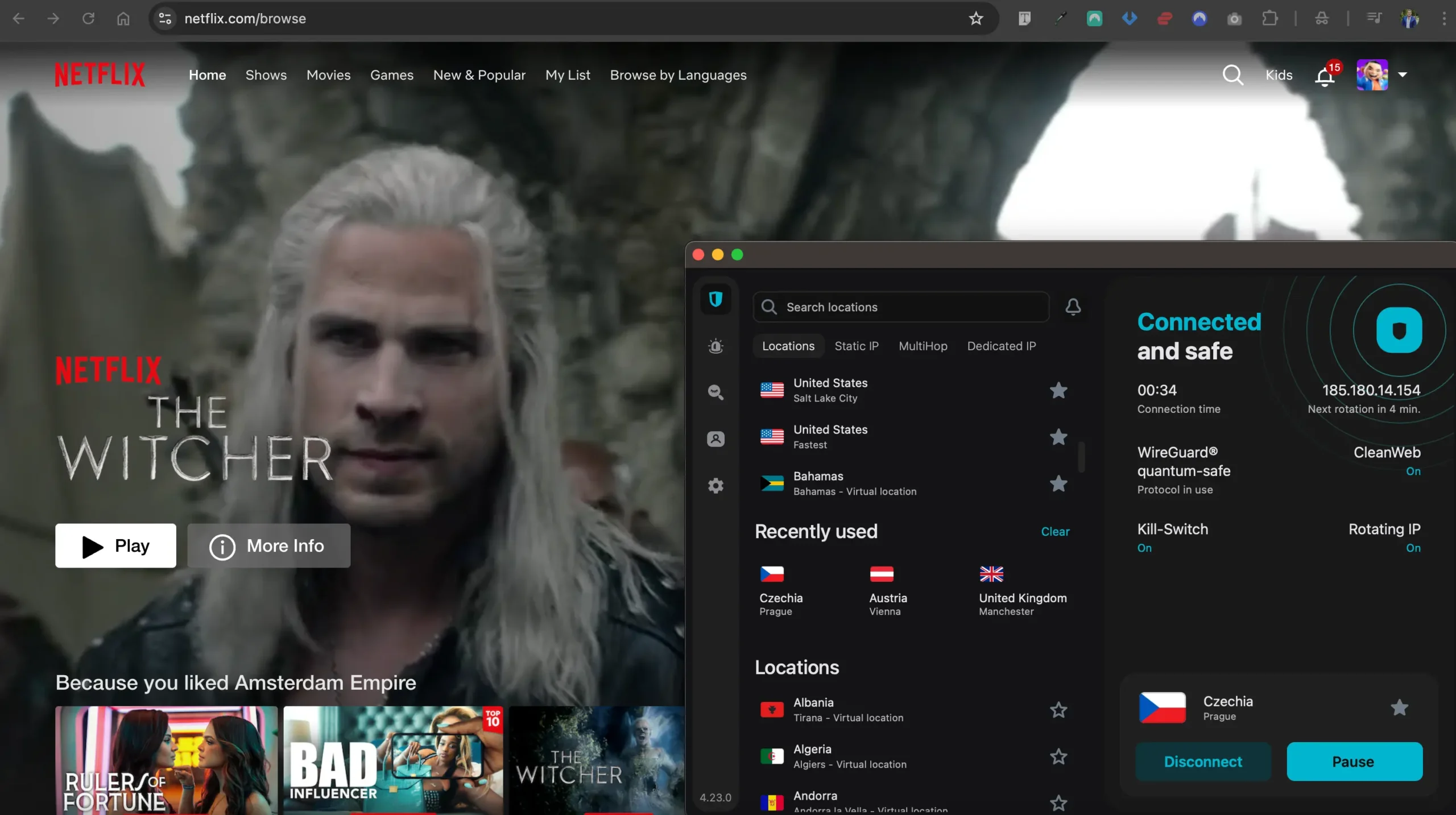Disable the Kill-Switch
This screenshot has width=1456, height=815.
point(1145,548)
